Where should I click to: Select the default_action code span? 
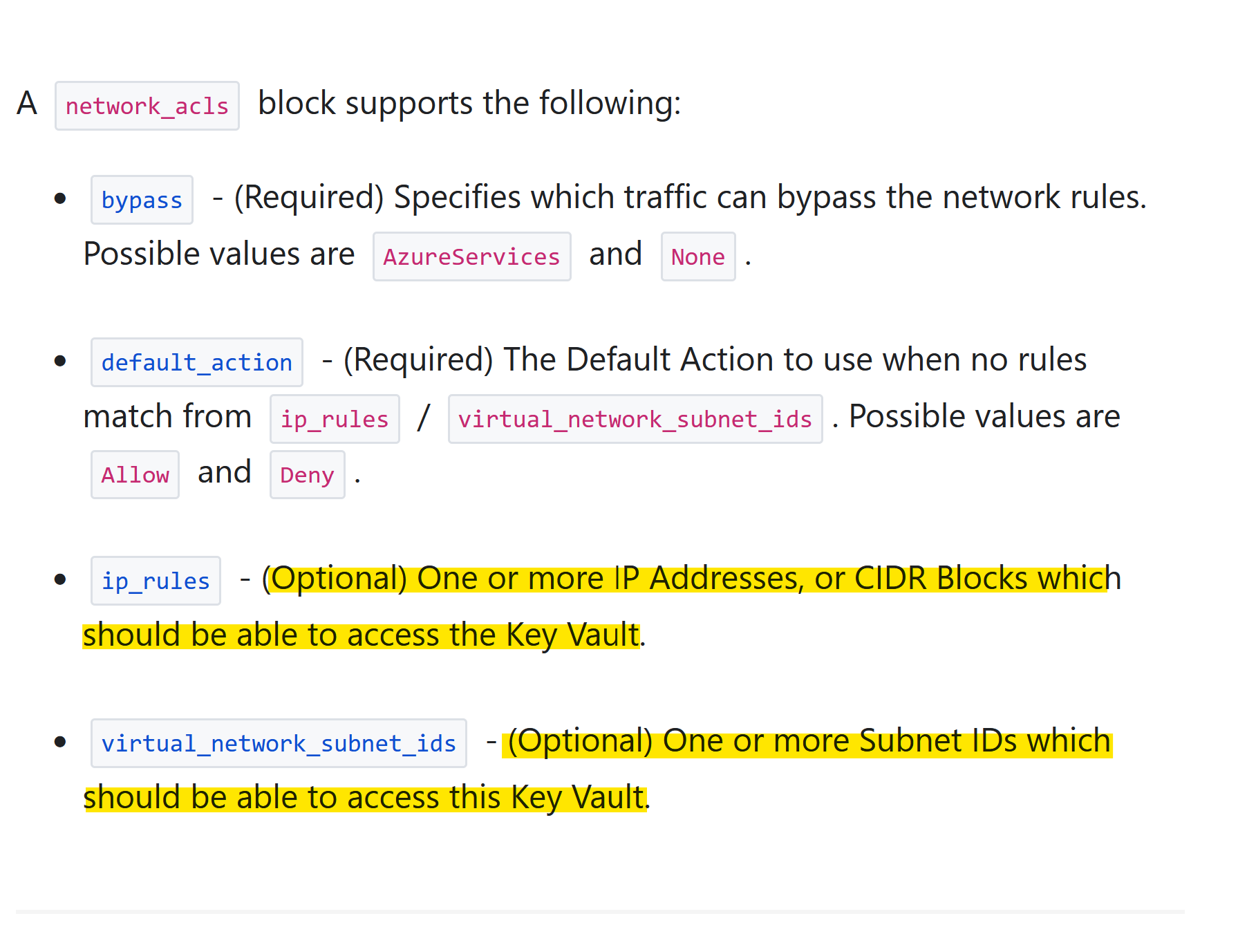[x=196, y=362]
